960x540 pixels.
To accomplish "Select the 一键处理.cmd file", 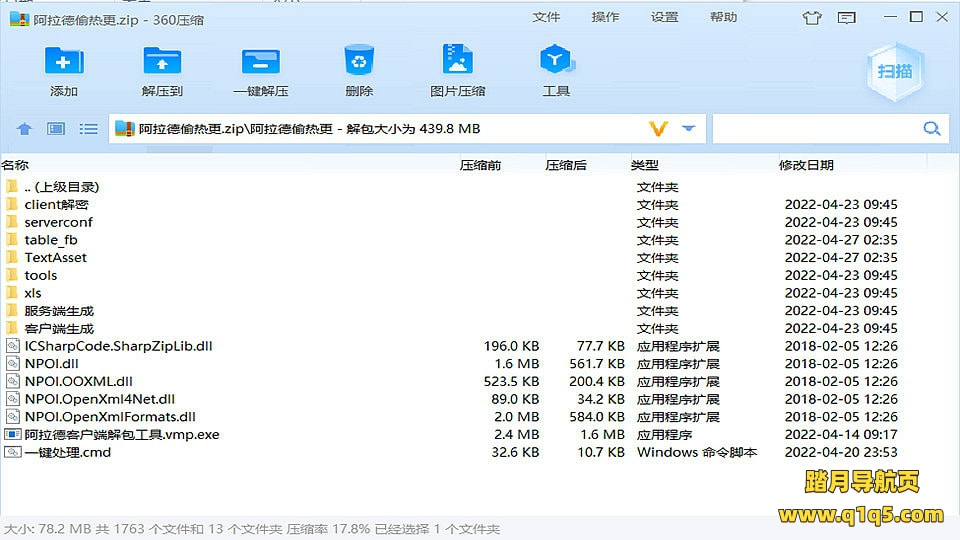I will click(x=68, y=452).
